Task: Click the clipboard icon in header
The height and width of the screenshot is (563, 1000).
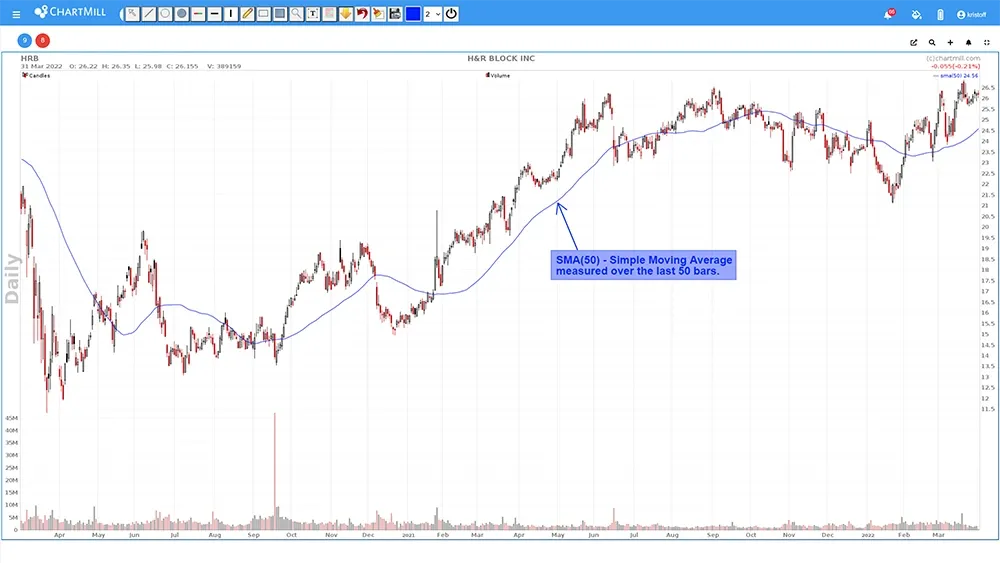Action: (x=940, y=15)
